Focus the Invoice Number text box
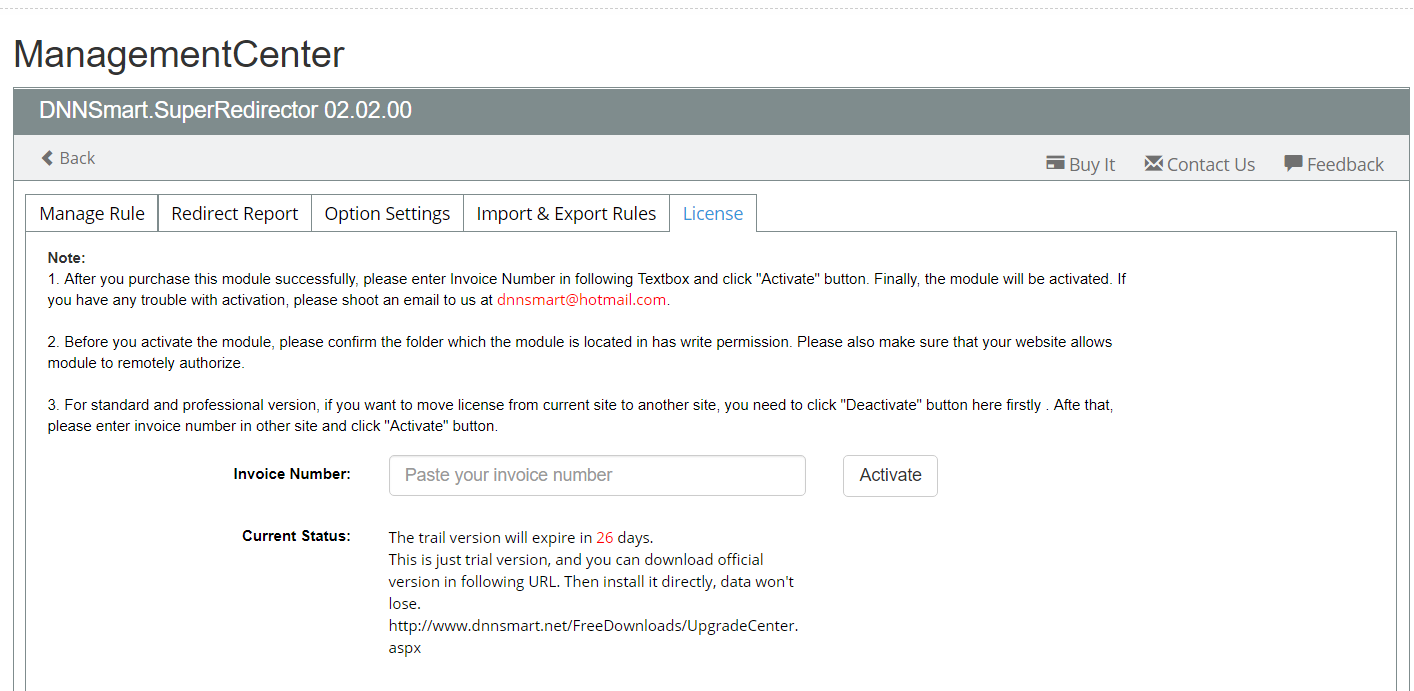1414x691 pixels. 597,475
